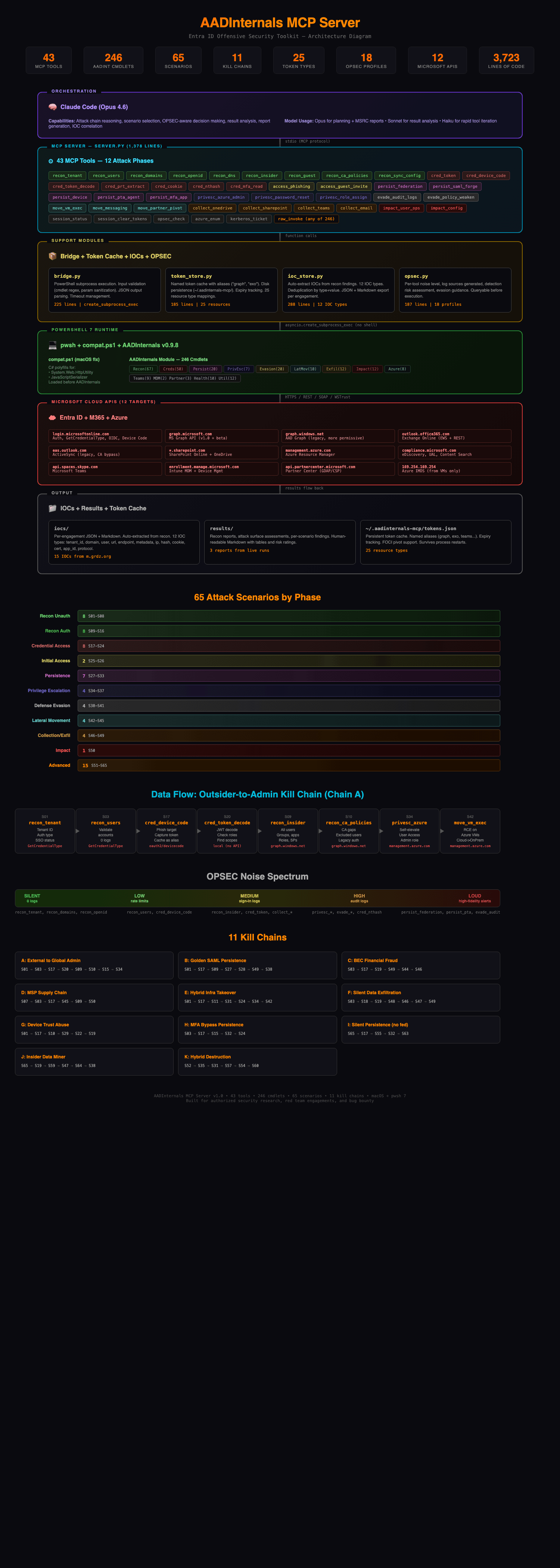This screenshot has width=560, height=1568.
Task: Click the gear icon beside 43 MCP Tools
Action: click(50, 161)
